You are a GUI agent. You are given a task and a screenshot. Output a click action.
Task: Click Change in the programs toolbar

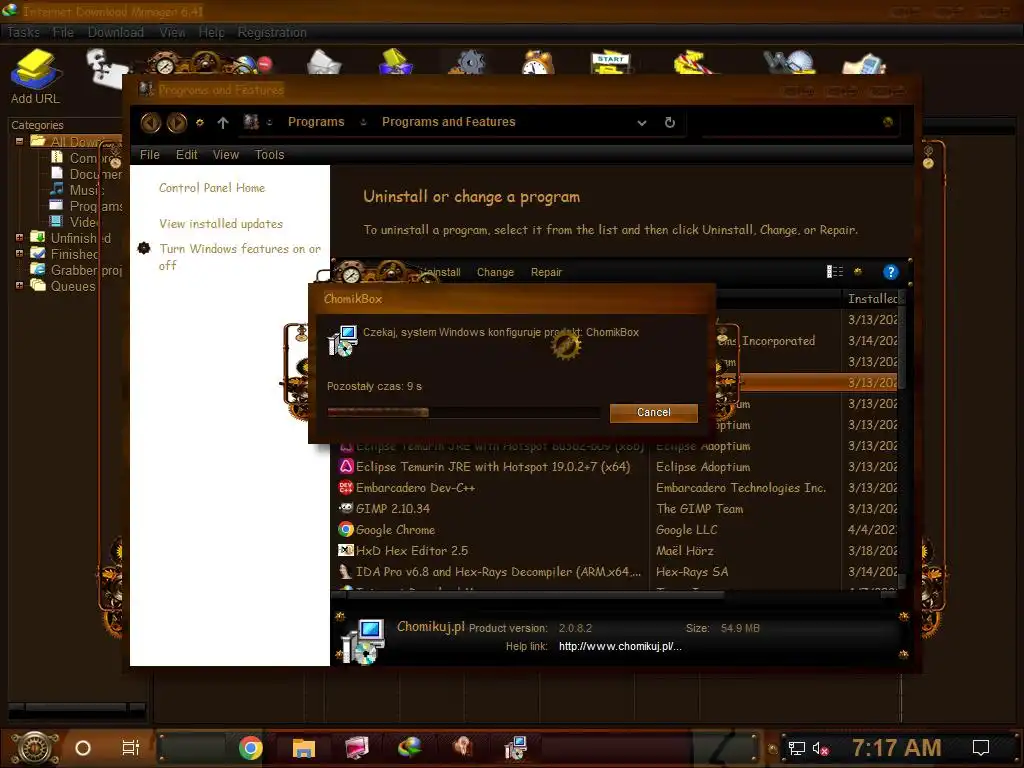(495, 272)
